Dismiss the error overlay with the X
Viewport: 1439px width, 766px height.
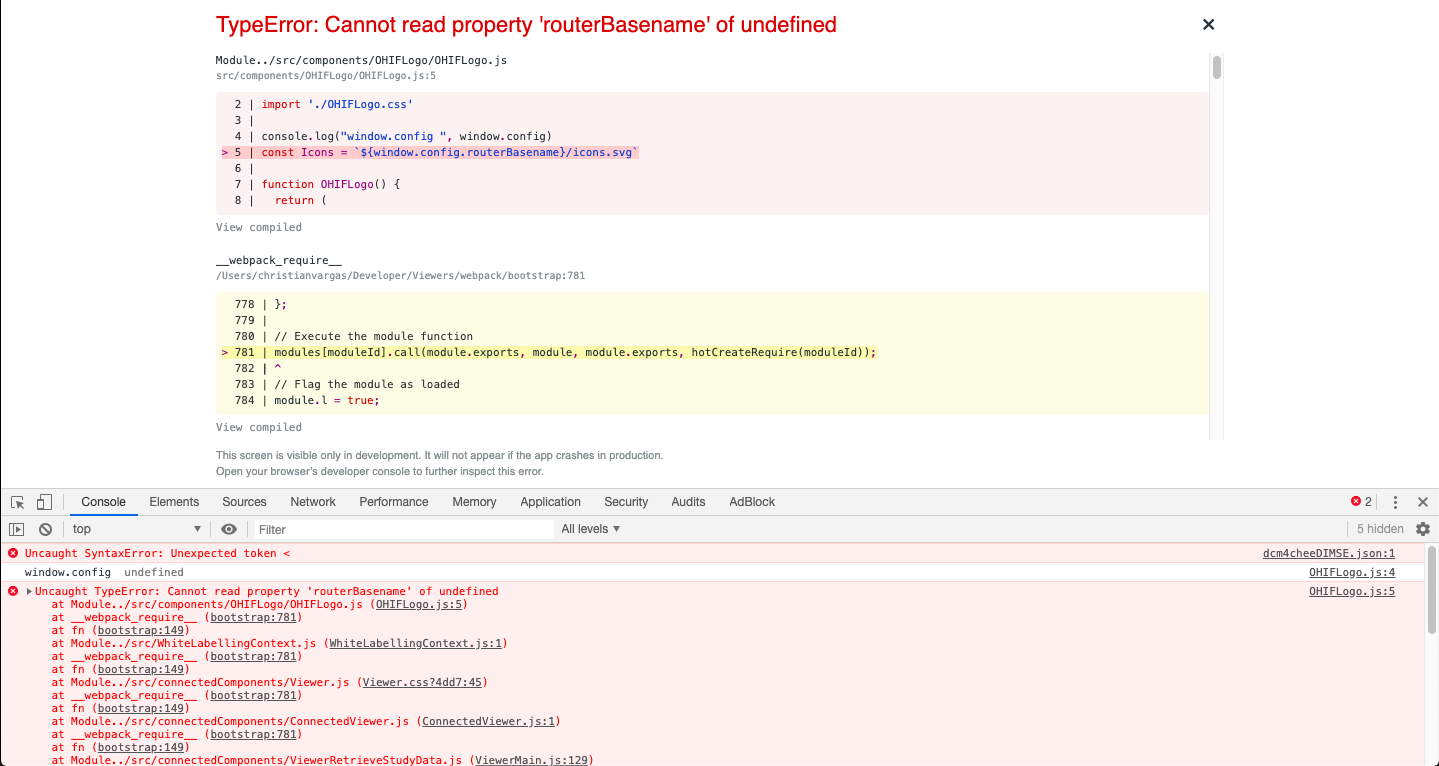(1208, 24)
